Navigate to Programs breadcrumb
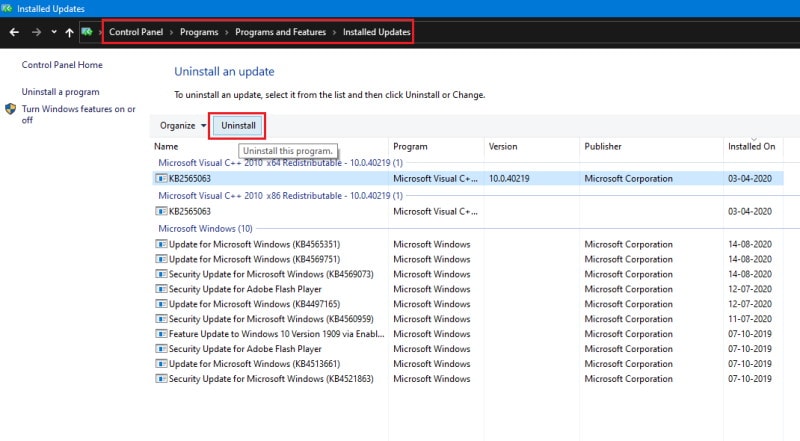800x441 pixels. click(x=199, y=32)
